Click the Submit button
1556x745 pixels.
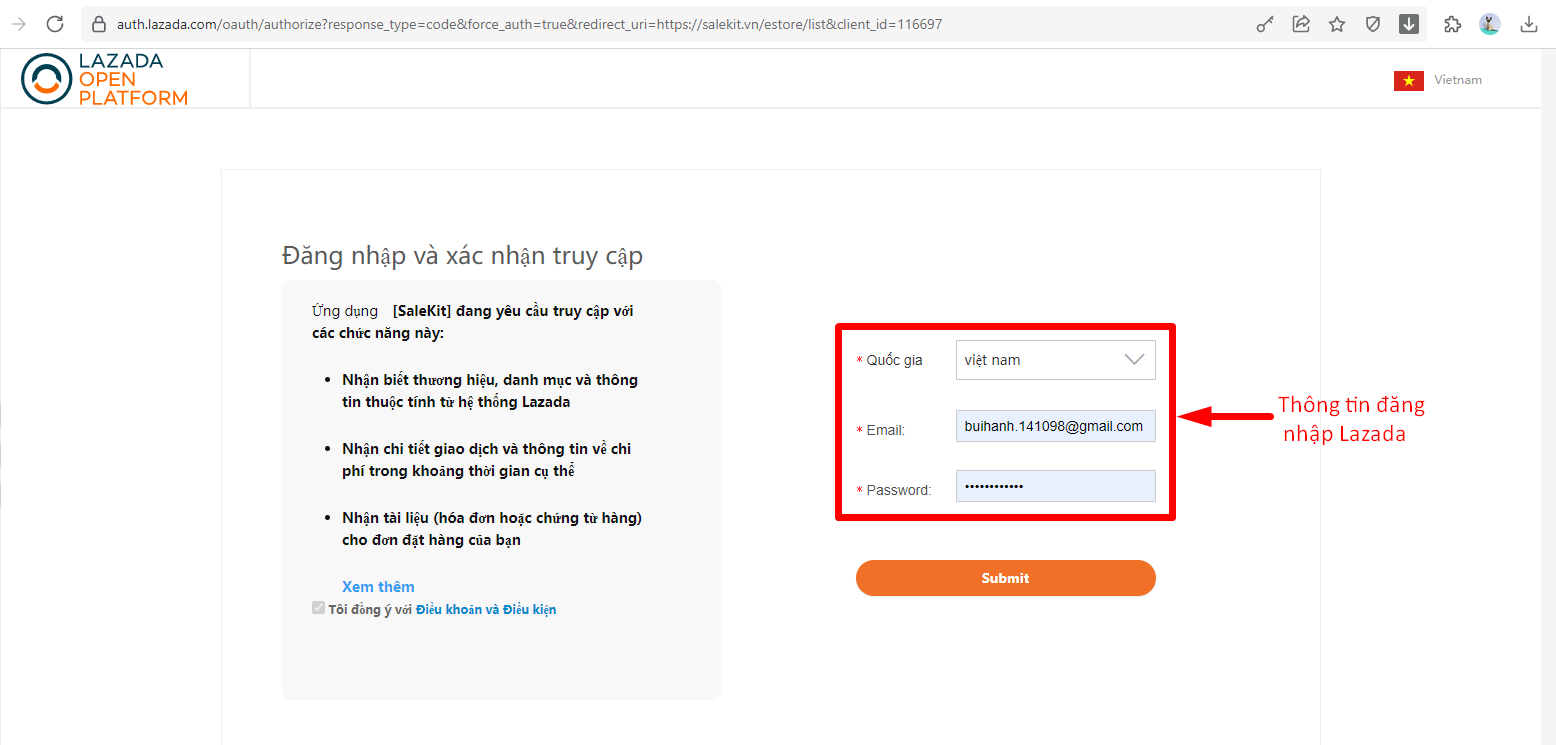[1005, 578]
